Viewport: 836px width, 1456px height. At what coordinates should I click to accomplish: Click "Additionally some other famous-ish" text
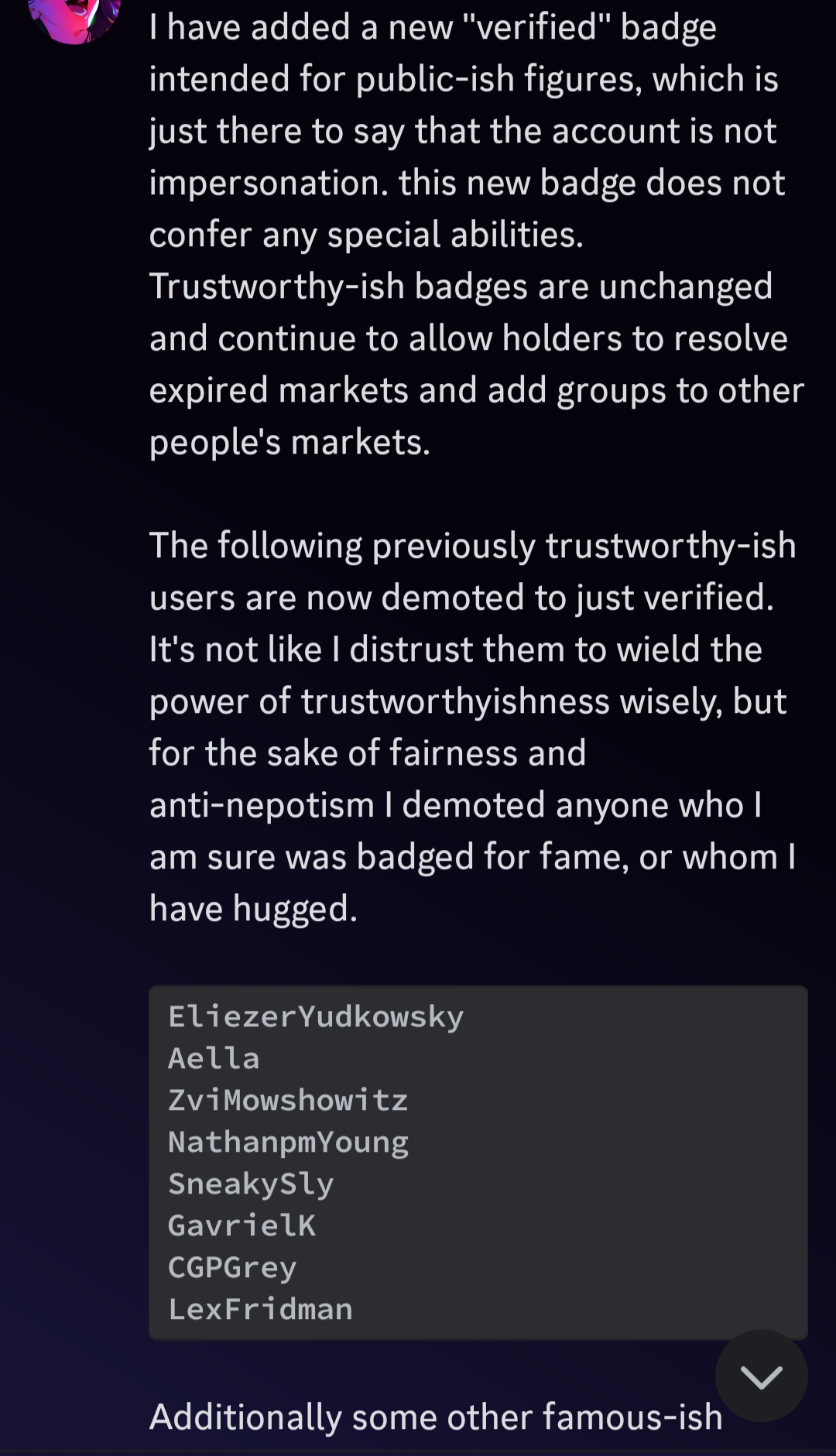[436, 1417]
